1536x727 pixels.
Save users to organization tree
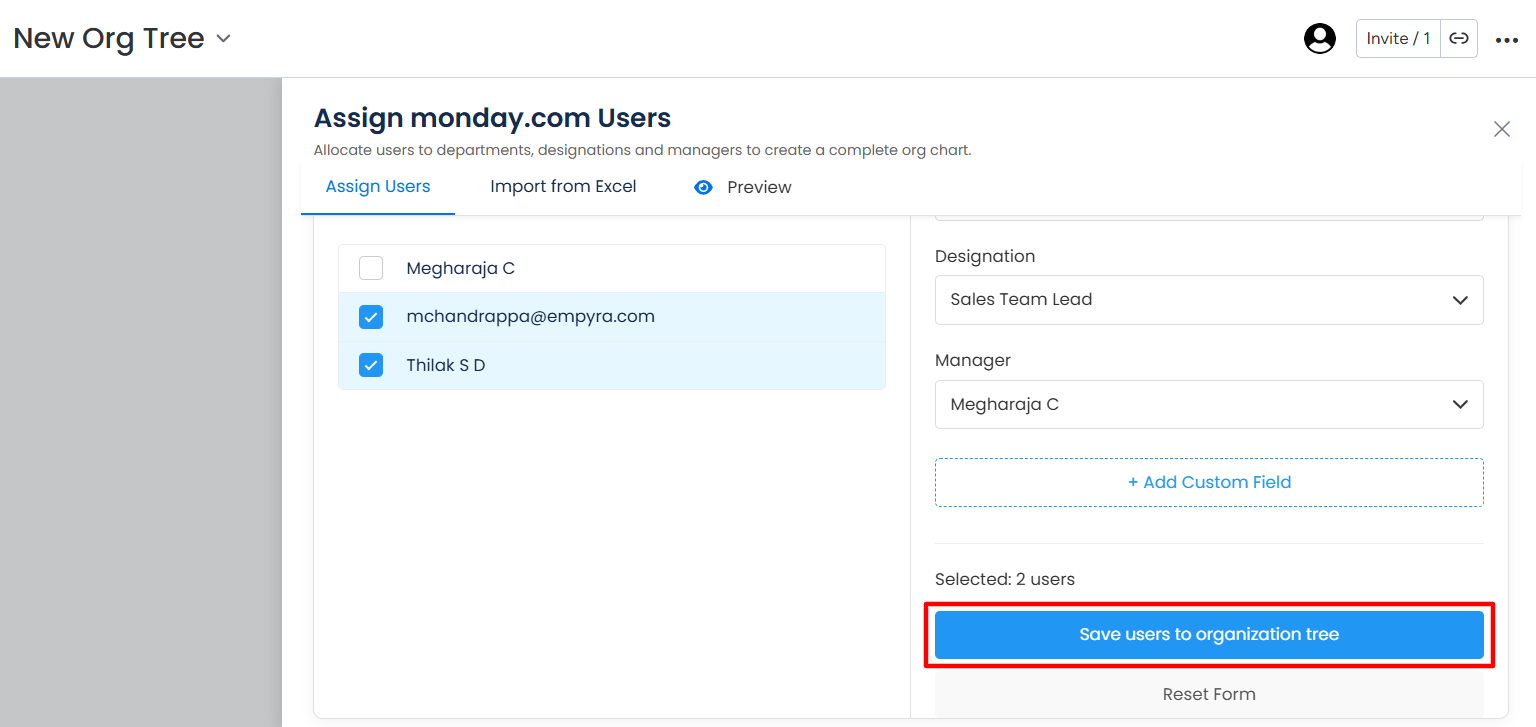pos(1209,635)
